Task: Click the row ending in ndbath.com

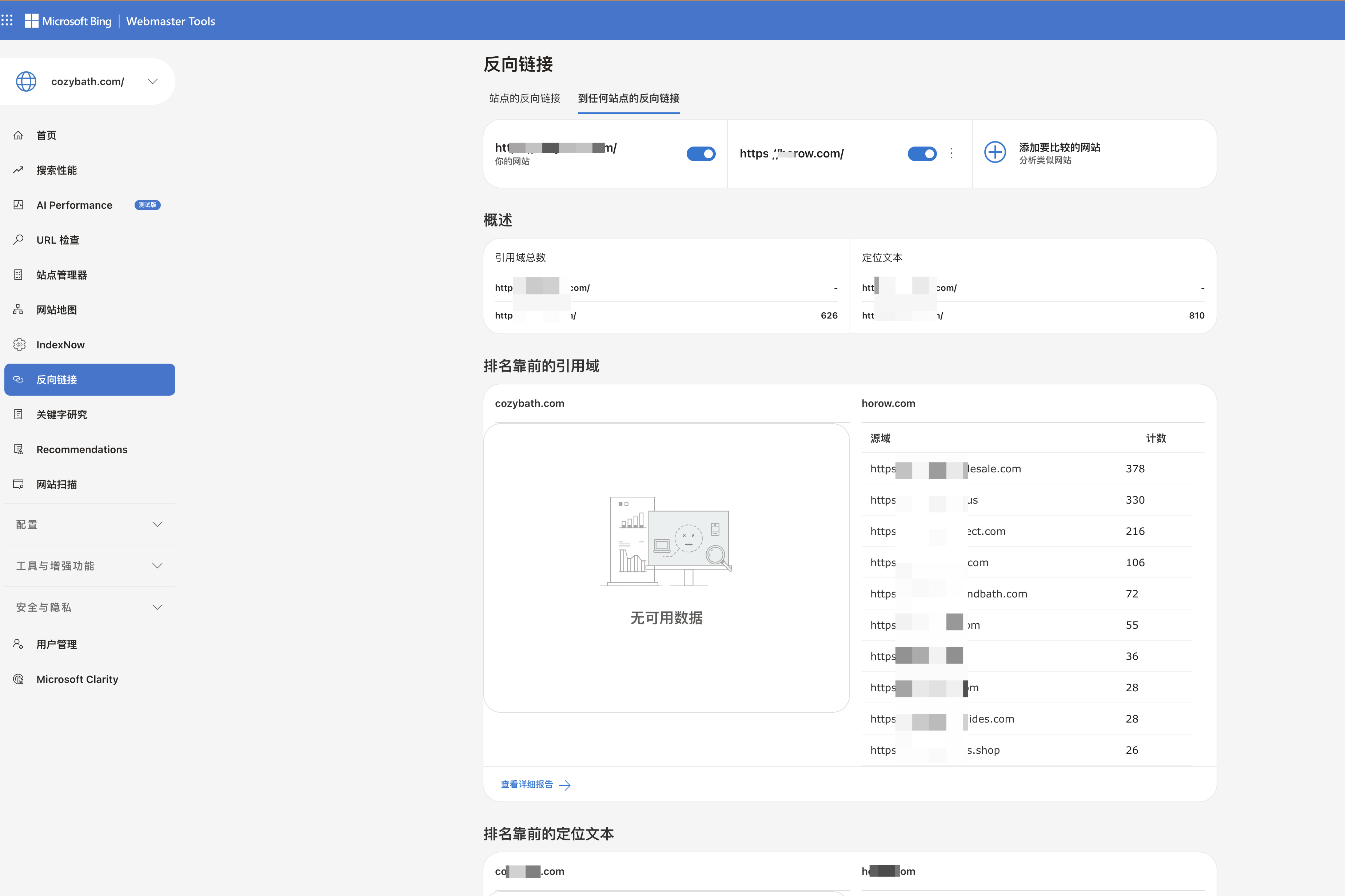Action: coord(1027,593)
